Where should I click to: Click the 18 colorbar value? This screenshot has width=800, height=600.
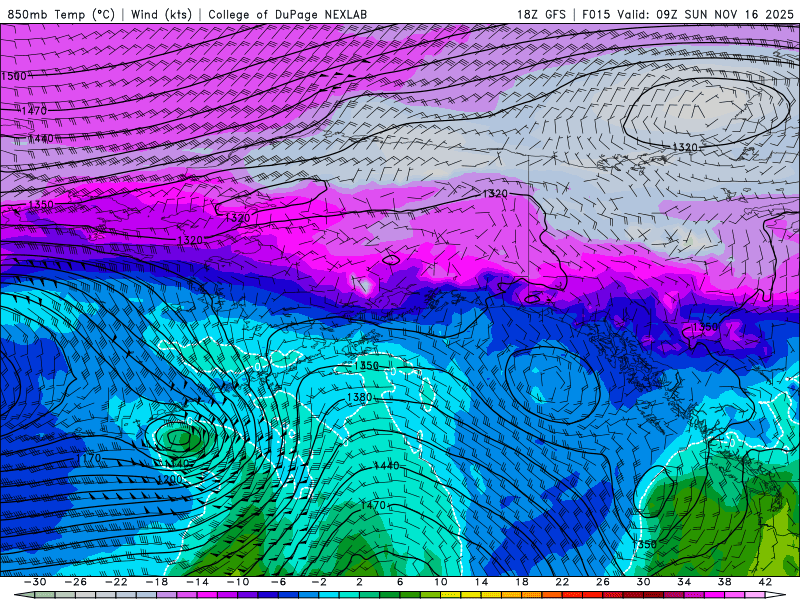[x=521, y=582]
